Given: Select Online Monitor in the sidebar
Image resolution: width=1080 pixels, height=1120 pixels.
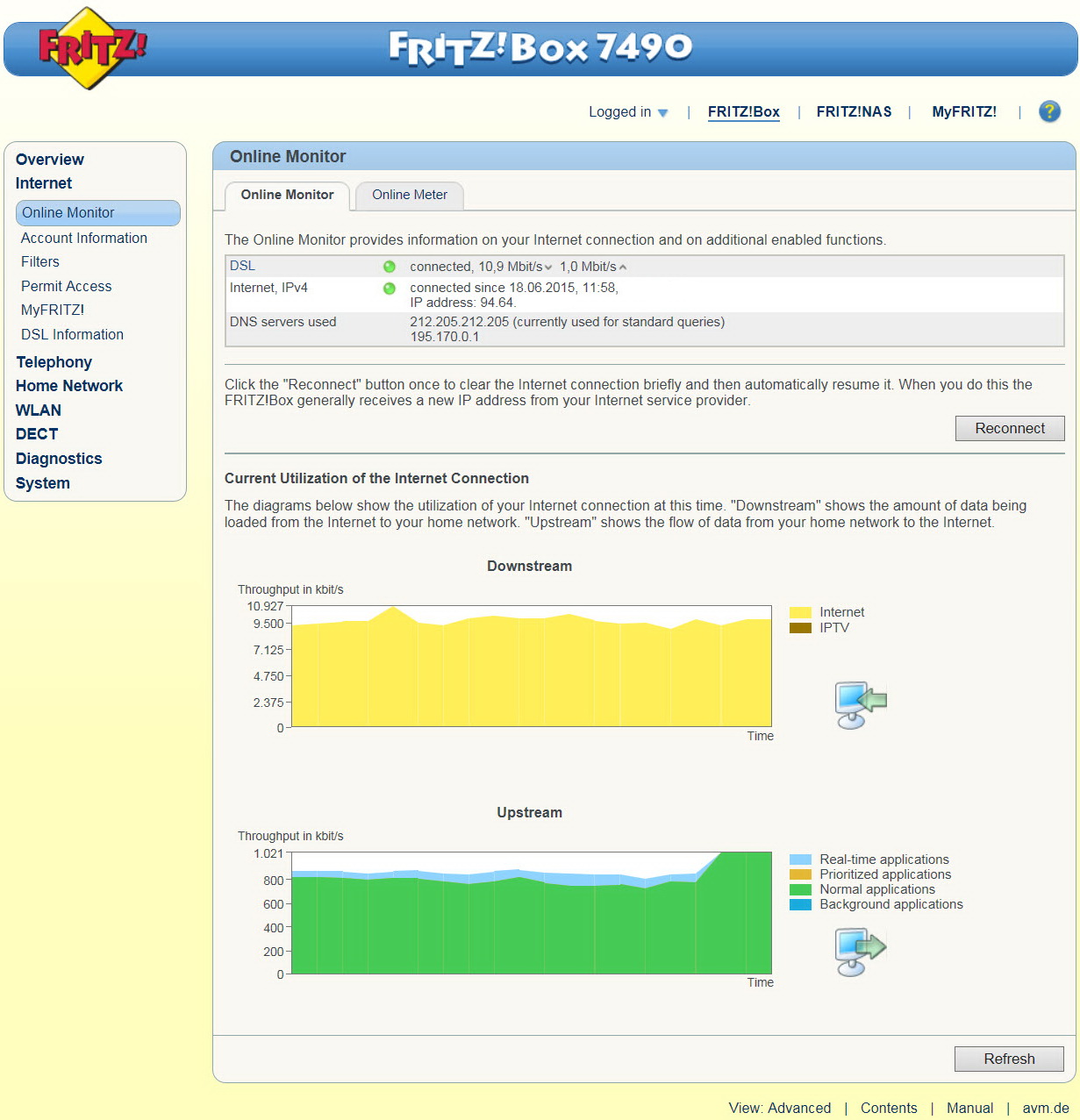Looking at the screenshot, I should (98, 213).
